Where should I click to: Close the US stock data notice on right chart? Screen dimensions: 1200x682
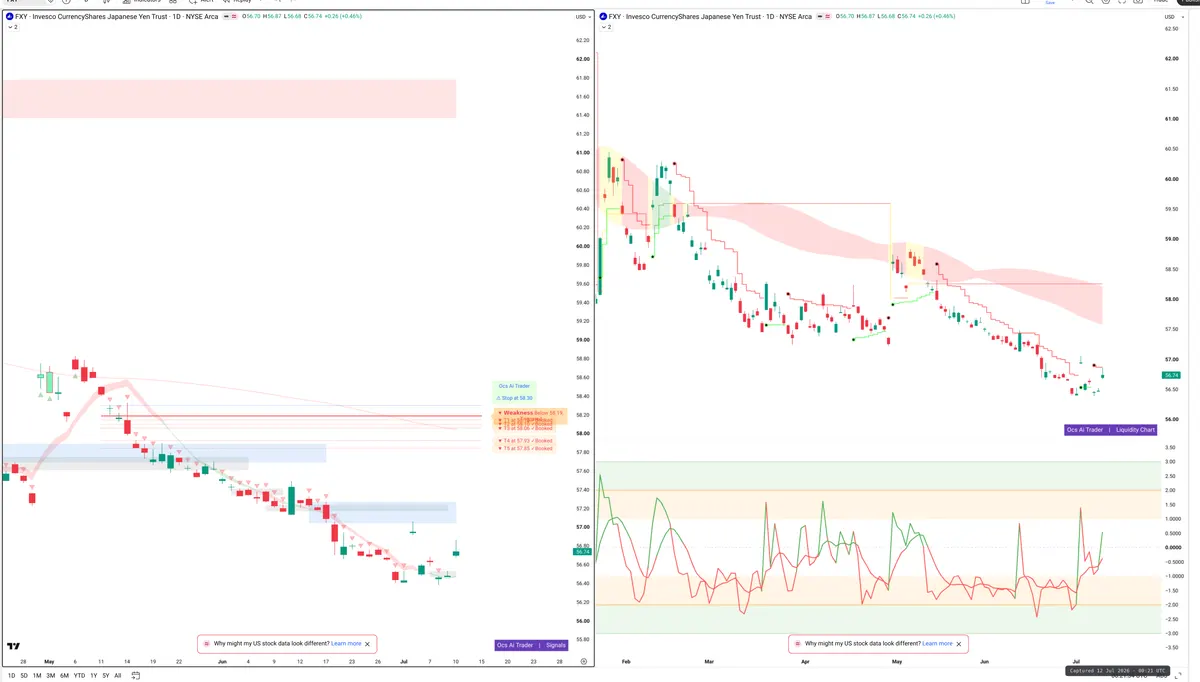[x=958, y=644]
